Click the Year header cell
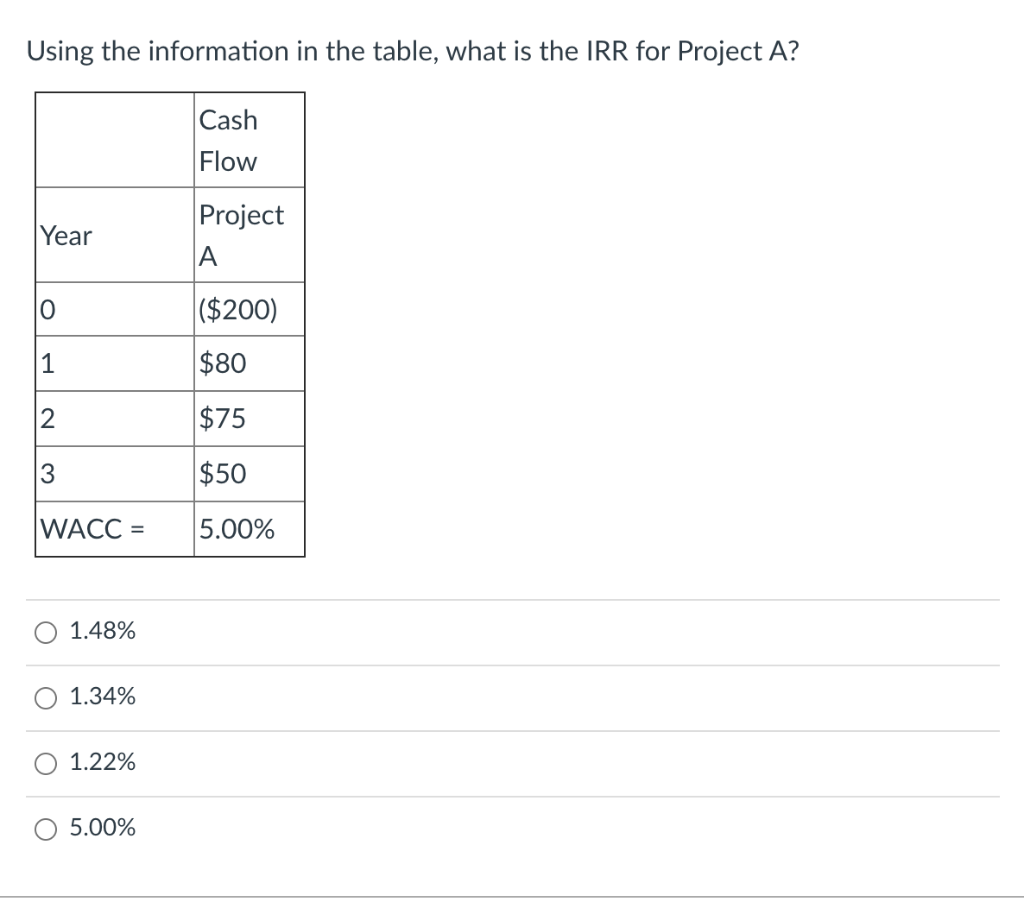The width and height of the screenshot is (1024, 908). point(66,237)
